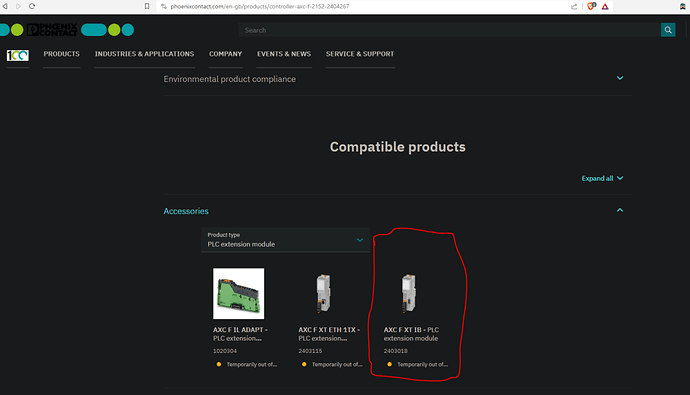Open EVENTS & NEWS menu
The image size is (690, 395).
point(284,54)
